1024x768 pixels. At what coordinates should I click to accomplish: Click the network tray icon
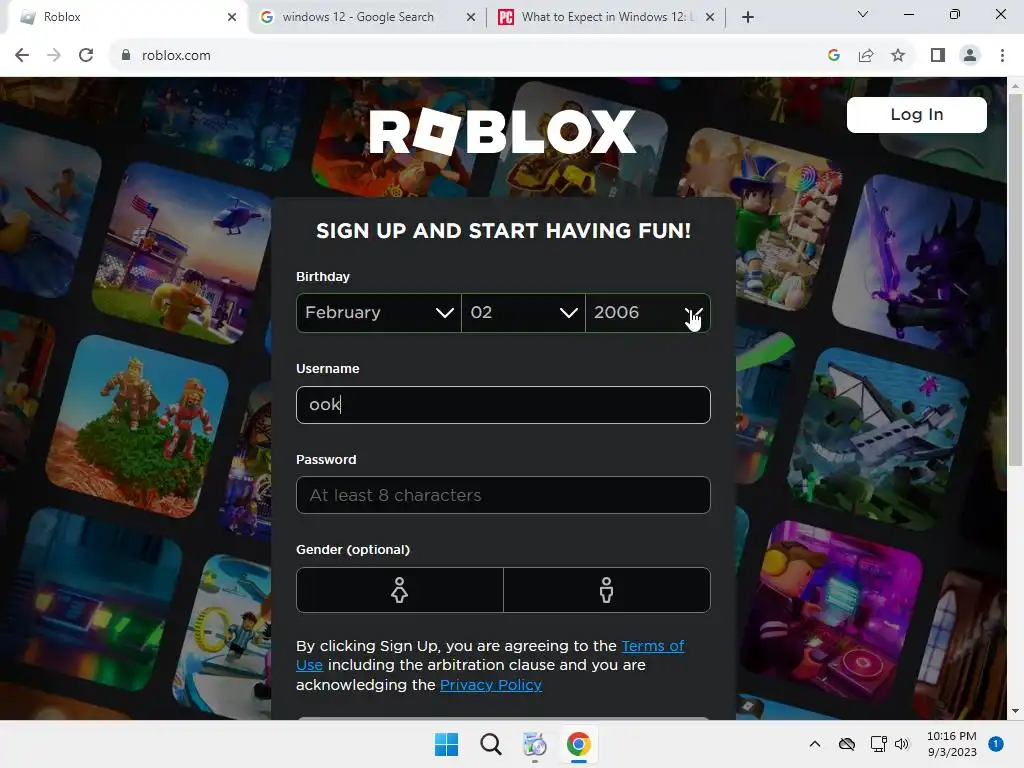[878, 744]
